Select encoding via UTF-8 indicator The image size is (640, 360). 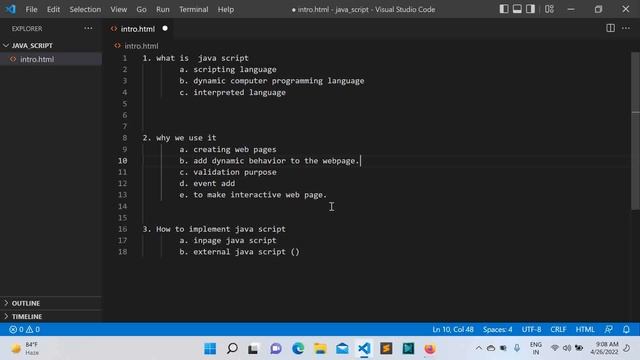(531, 329)
